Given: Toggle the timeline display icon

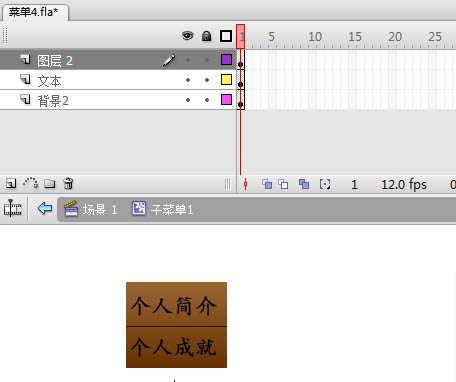Looking at the screenshot, I should pyautogui.click(x=12, y=209).
